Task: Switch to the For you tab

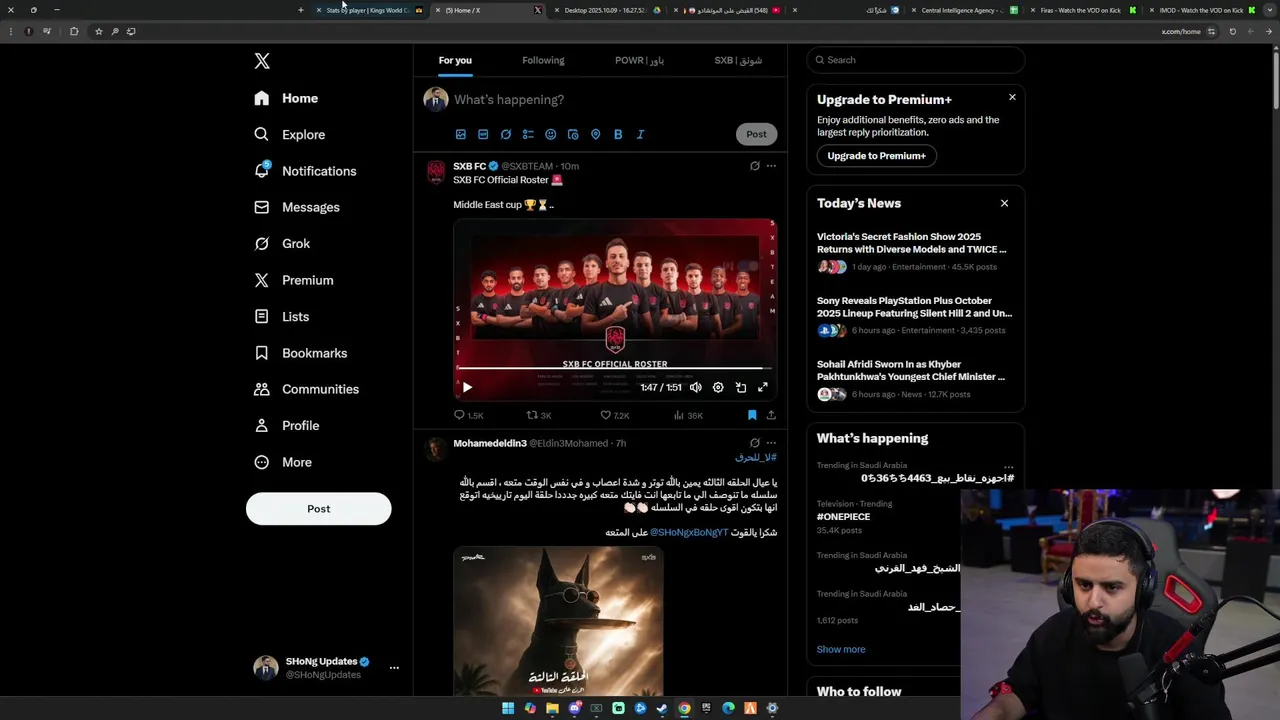Action: click(x=455, y=60)
